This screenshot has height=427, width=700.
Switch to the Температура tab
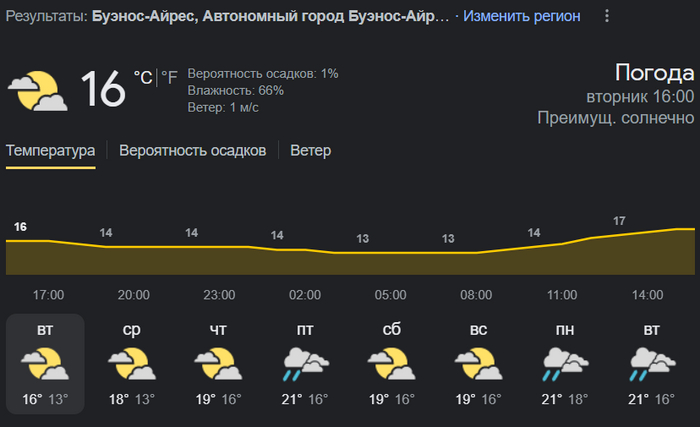pyautogui.click(x=51, y=151)
